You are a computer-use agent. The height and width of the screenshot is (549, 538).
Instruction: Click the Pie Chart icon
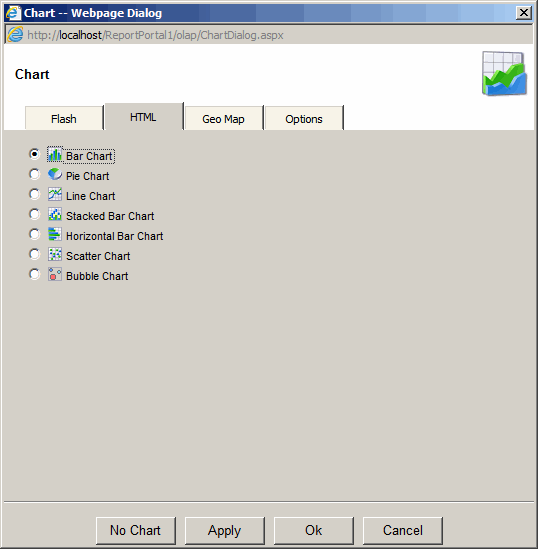[x=55, y=174]
